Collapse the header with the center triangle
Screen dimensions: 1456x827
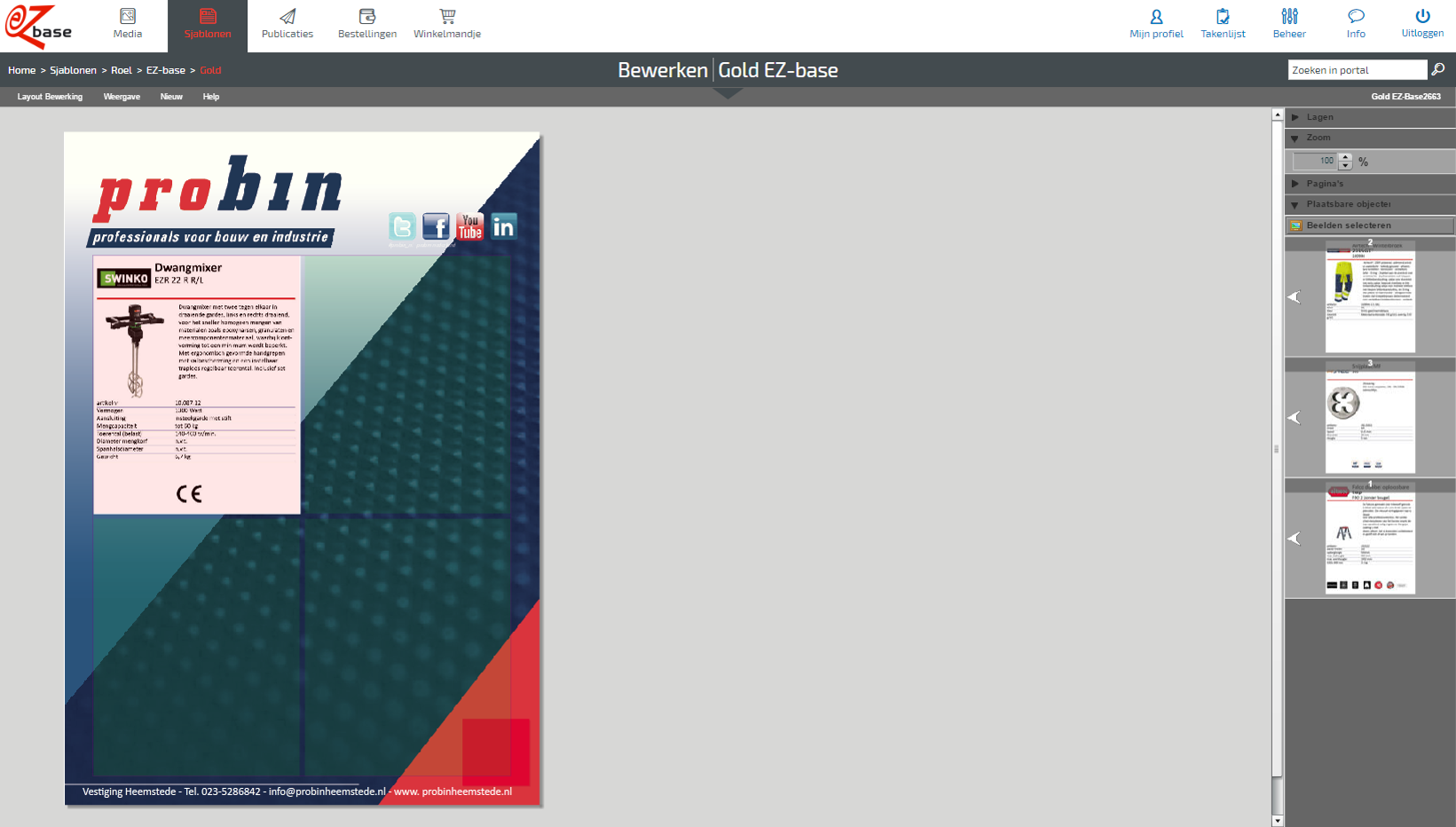click(728, 93)
